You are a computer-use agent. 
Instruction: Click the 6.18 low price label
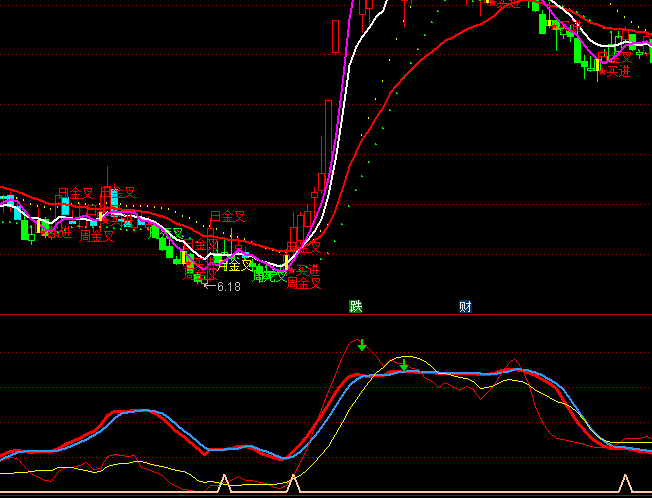coord(227,287)
